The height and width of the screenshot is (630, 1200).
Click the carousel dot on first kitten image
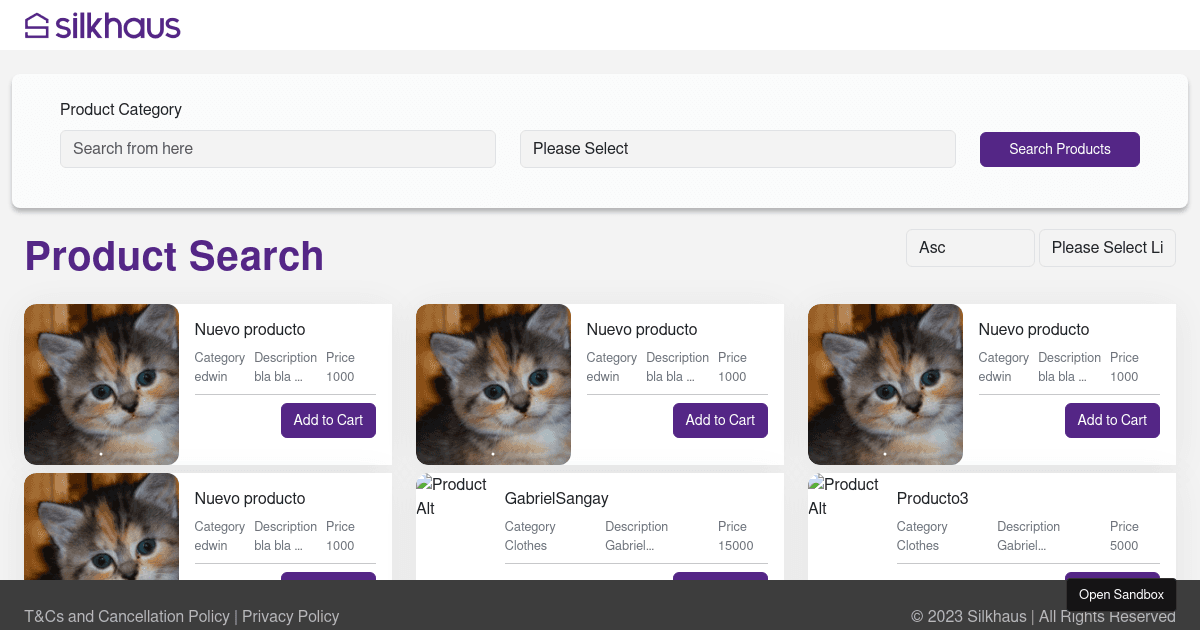[101, 453]
